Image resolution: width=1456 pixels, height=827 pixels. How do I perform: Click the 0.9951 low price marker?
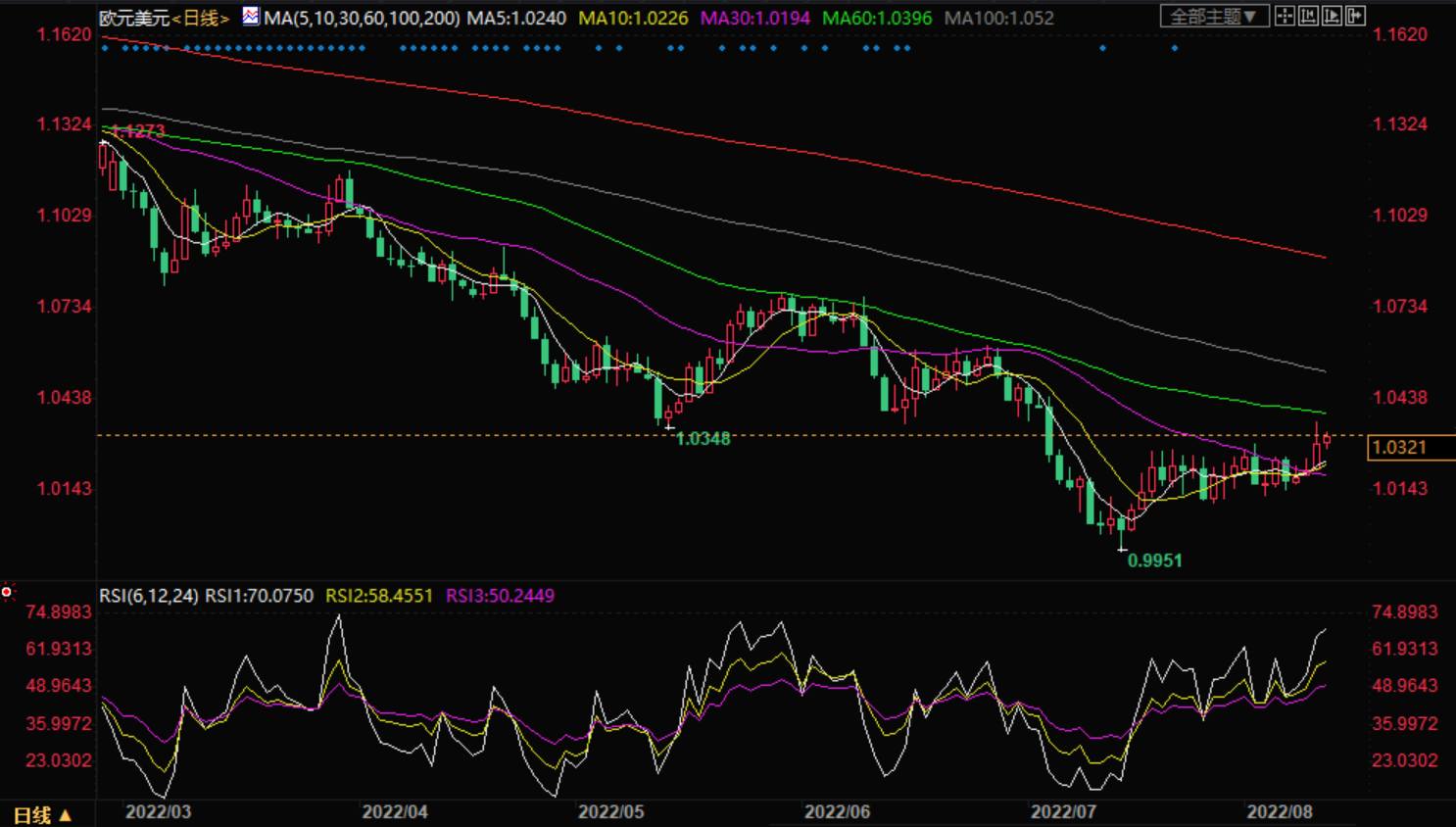(1154, 560)
